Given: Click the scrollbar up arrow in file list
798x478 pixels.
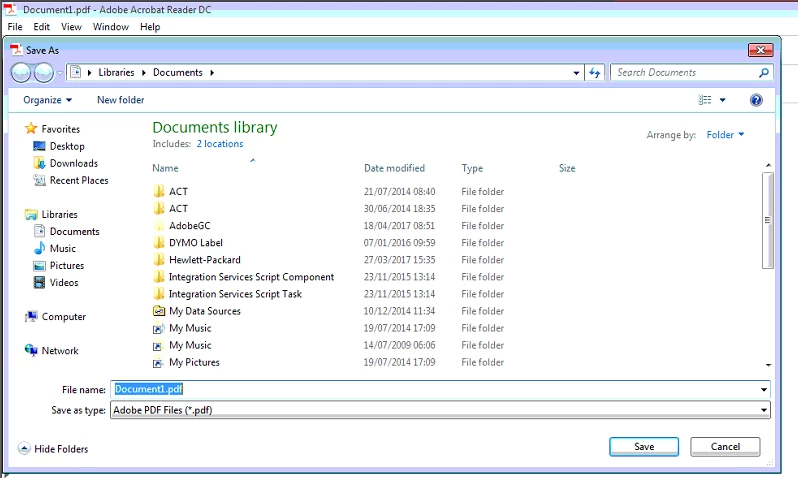Looking at the screenshot, I should (768, 165).
